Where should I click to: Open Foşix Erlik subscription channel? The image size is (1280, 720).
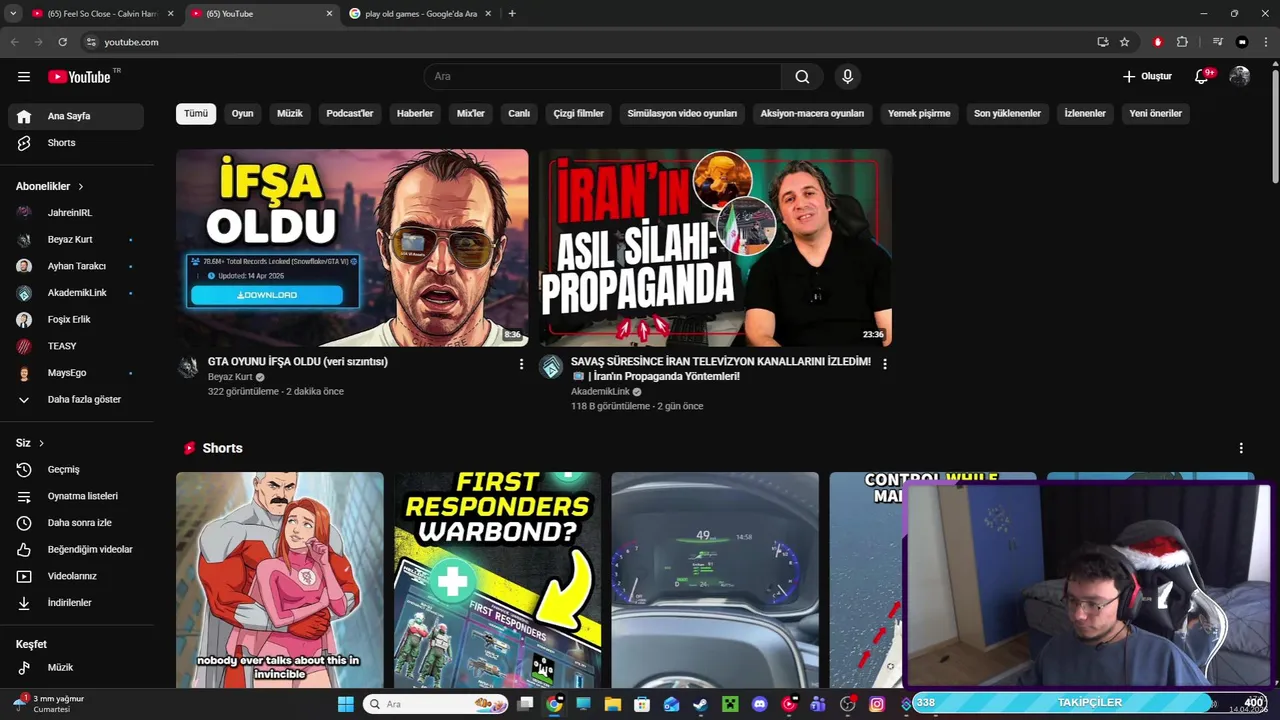tap(76, 320)
